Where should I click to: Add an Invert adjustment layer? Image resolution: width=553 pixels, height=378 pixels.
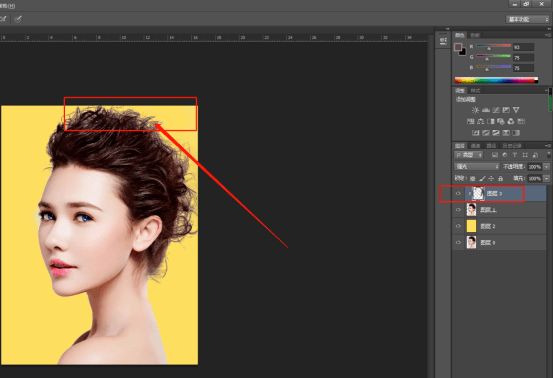[476, 133]
